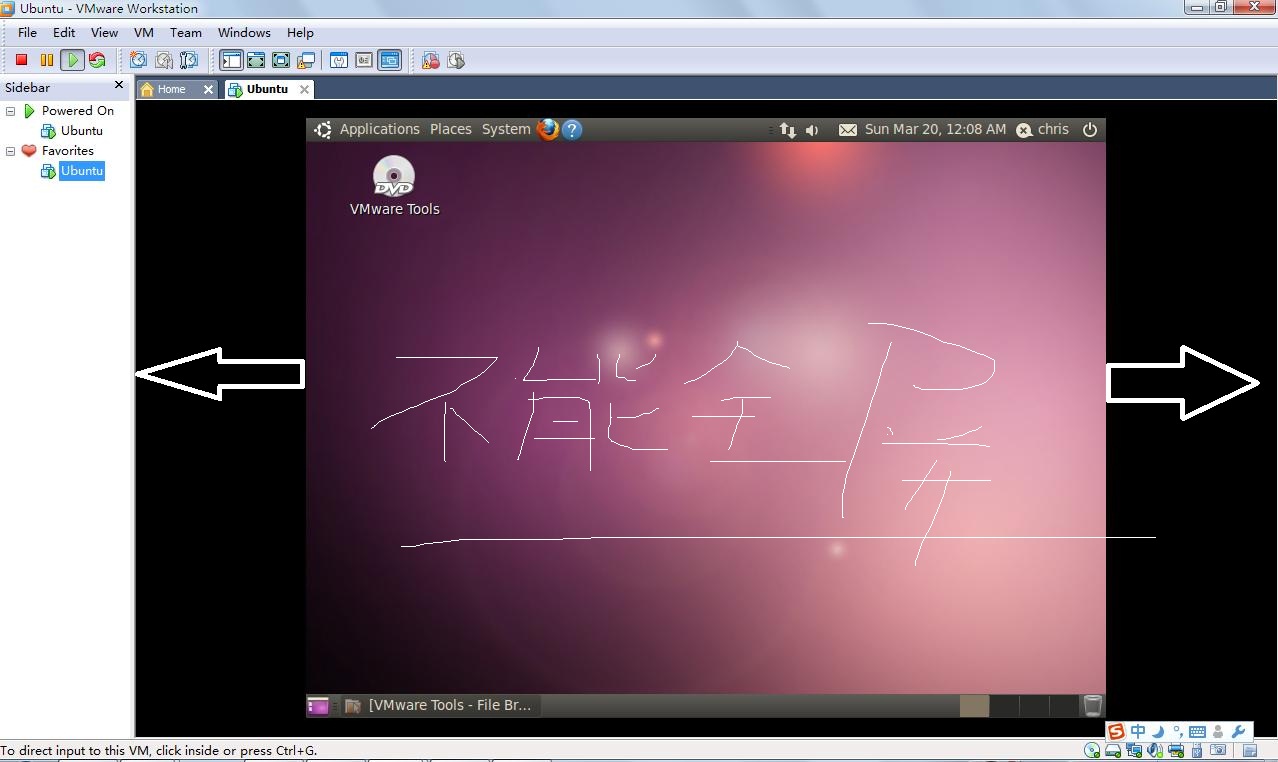Open the Trash icon in Ubuntu bottom panel
1278x762 pixels.
pos(1093,705)
